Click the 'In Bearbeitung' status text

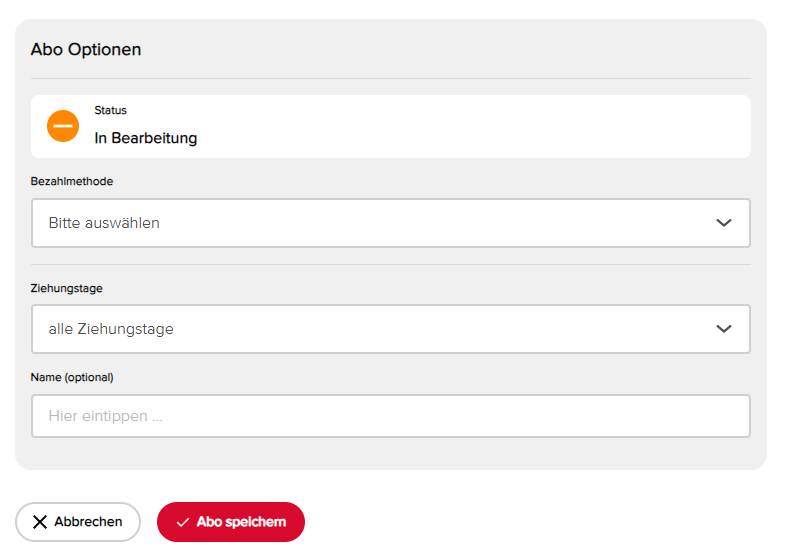click(146, 138)
